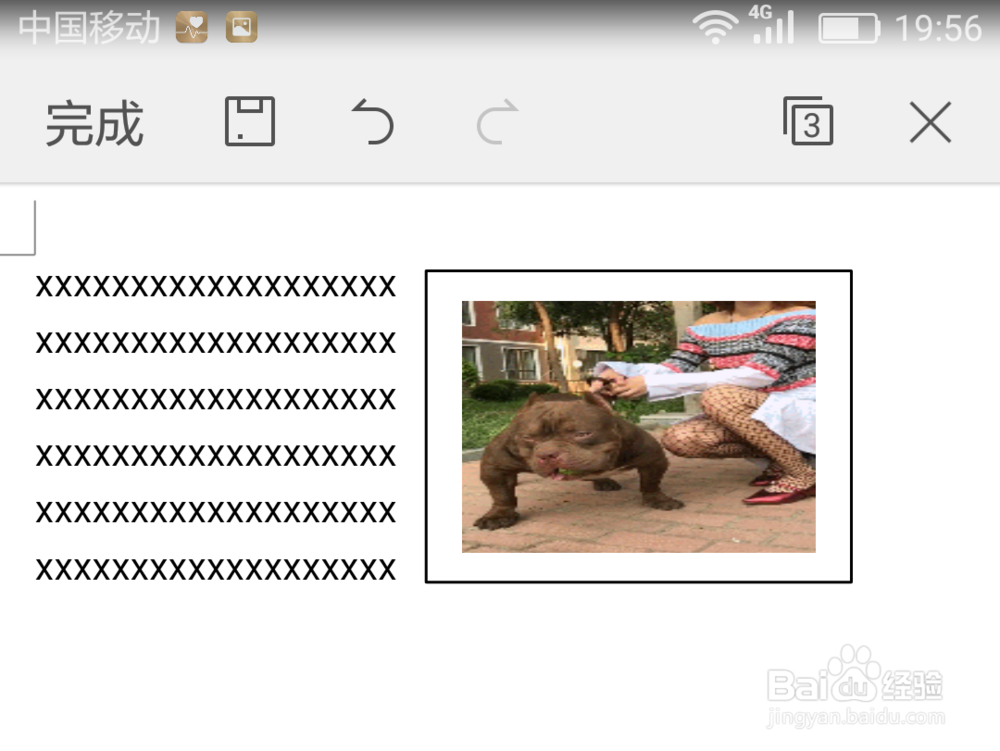Viewport: 1000px width, 751px height.
Task: Open the document switcher showing 3 files
Action: point(808,121)
